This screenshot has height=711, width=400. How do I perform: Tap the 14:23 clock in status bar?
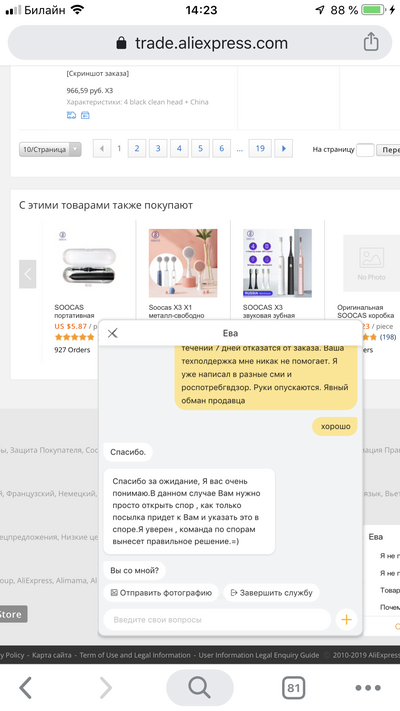pyautogui.click(x=201, y=10)
